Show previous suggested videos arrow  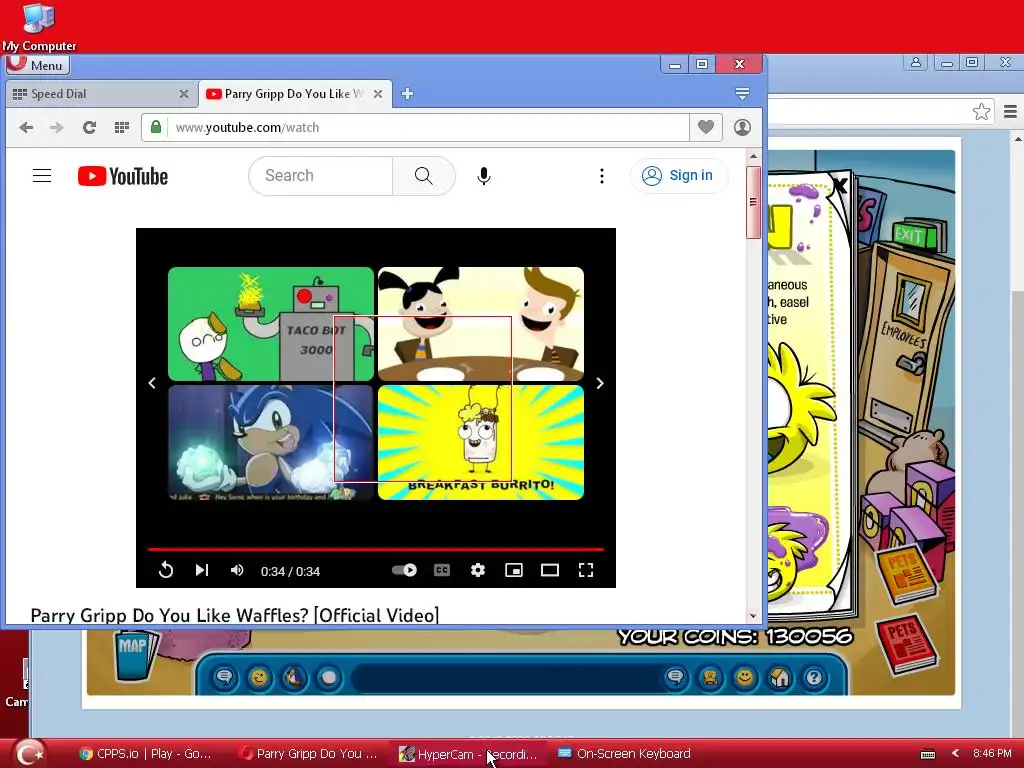click(x=152, y=383)
